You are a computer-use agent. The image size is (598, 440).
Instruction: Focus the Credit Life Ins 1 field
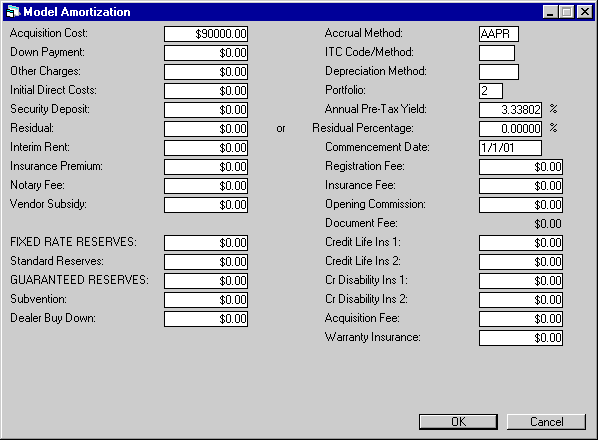pyautogui.click(x=521, y=243)
